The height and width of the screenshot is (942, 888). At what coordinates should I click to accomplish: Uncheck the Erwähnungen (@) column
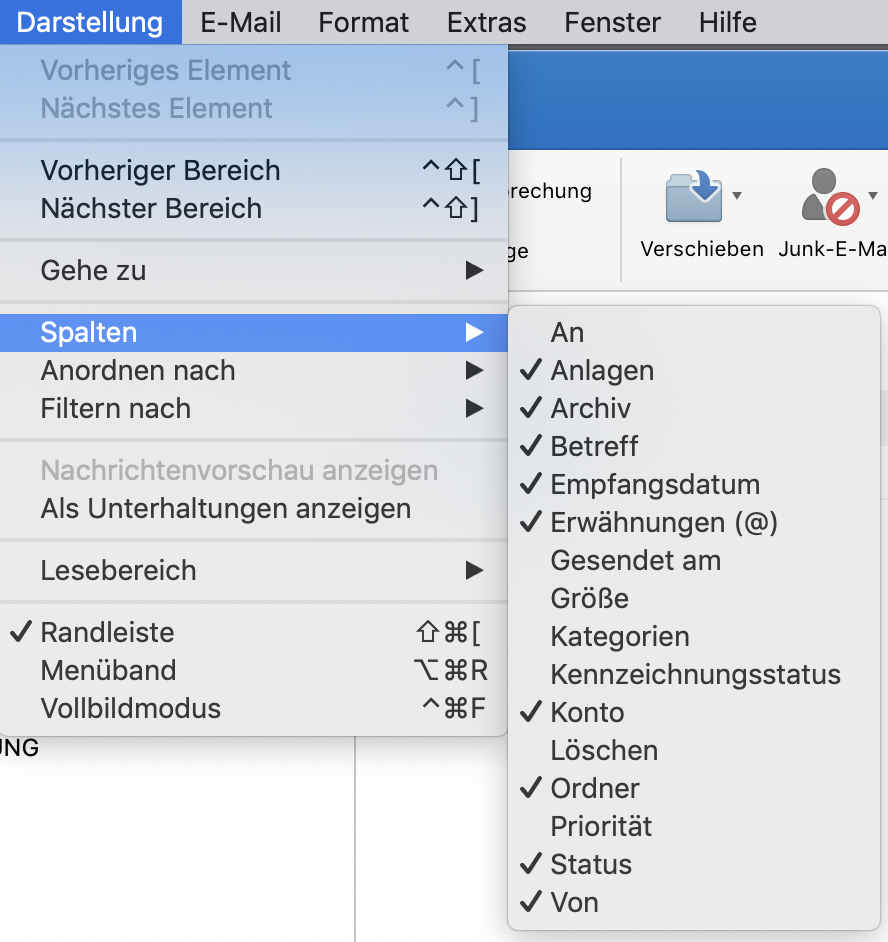point(694,522)
